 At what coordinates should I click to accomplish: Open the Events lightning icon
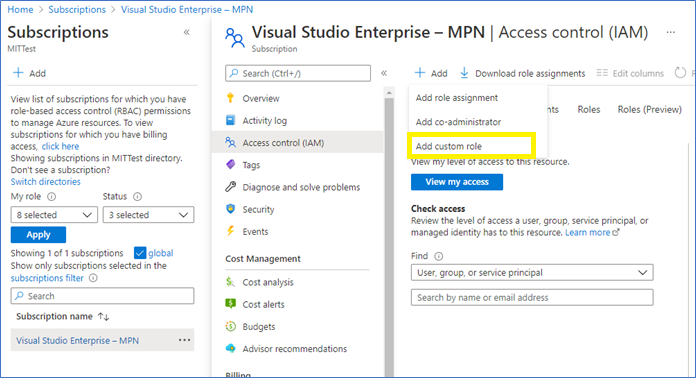click(230, 231)
